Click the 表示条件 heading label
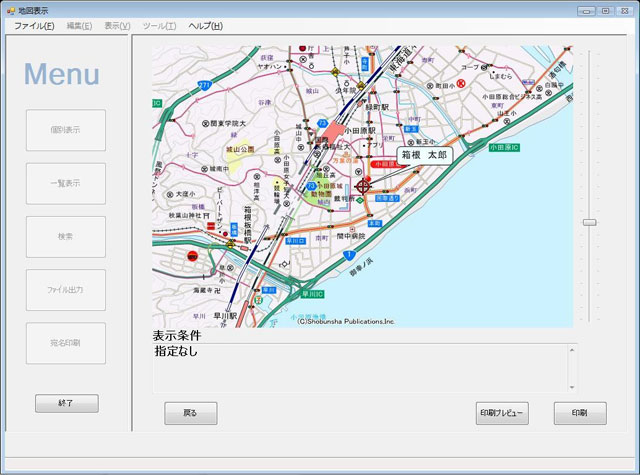 [177, 335]
